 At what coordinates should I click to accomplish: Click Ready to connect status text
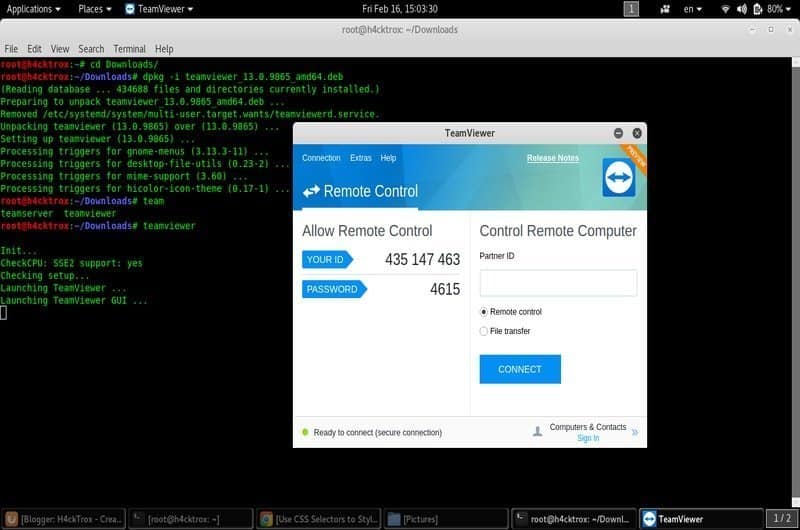click(378, 433)
